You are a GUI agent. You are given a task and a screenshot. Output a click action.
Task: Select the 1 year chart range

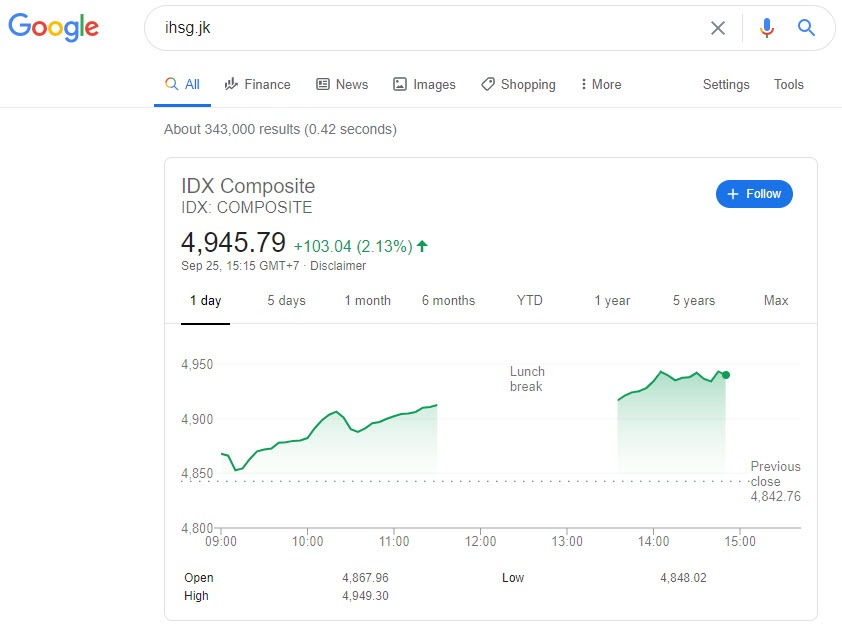[612, 301]
